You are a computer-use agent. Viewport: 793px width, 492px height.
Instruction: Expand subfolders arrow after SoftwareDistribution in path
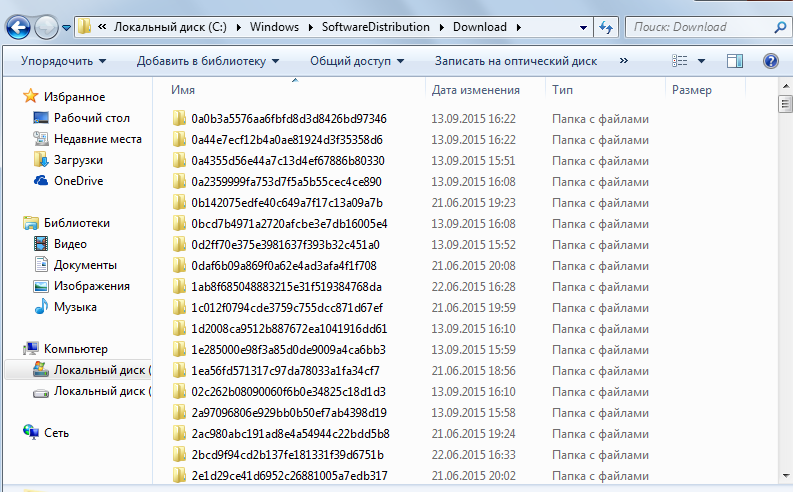[442, 28]
